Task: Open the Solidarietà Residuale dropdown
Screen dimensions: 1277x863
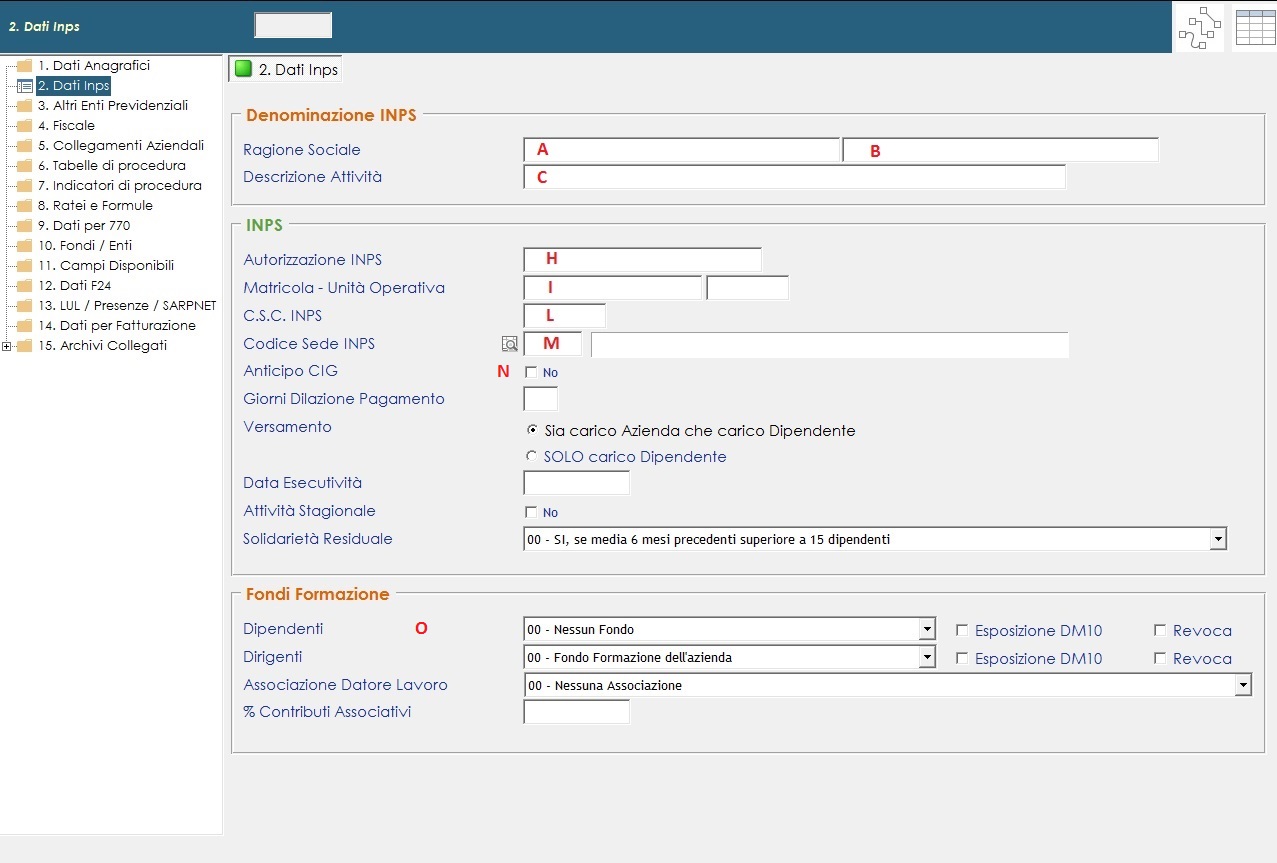Action: click(x=1217, y=540)
